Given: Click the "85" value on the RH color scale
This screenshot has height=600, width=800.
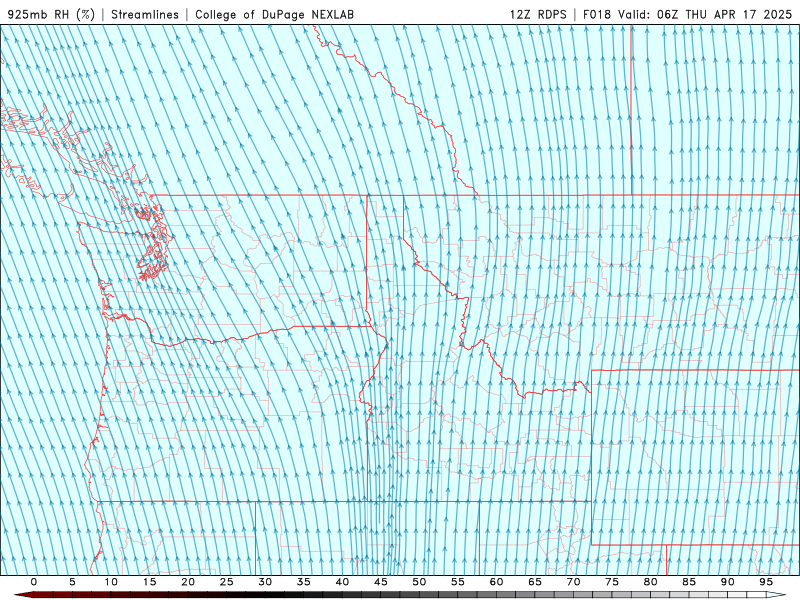Looking at the screenshot, I should pyautogui.click(x=689, y=582).
